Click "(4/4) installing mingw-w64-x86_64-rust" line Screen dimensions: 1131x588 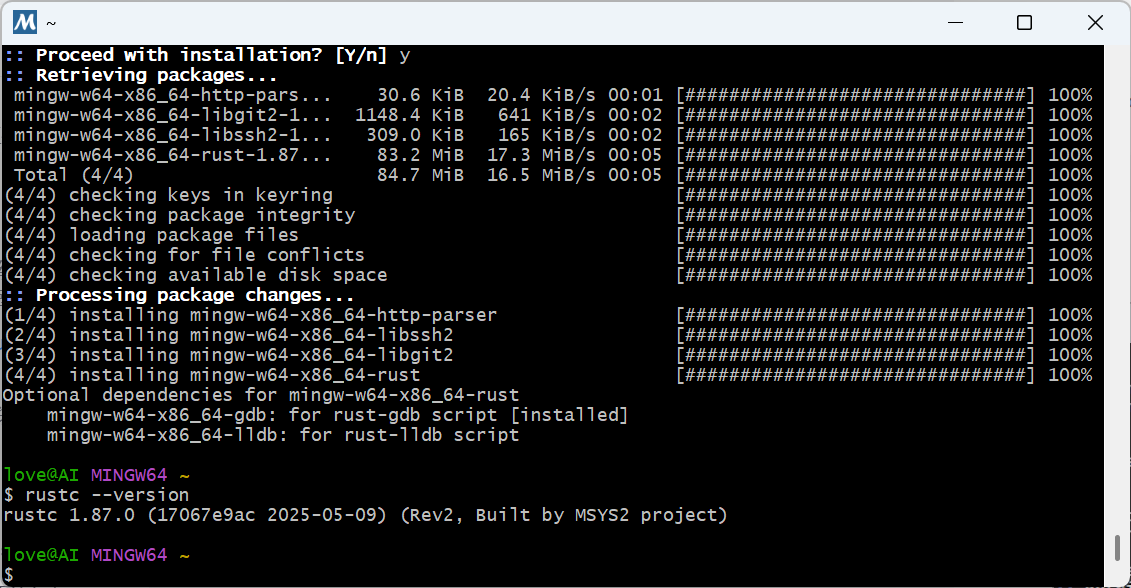(212, 375)
